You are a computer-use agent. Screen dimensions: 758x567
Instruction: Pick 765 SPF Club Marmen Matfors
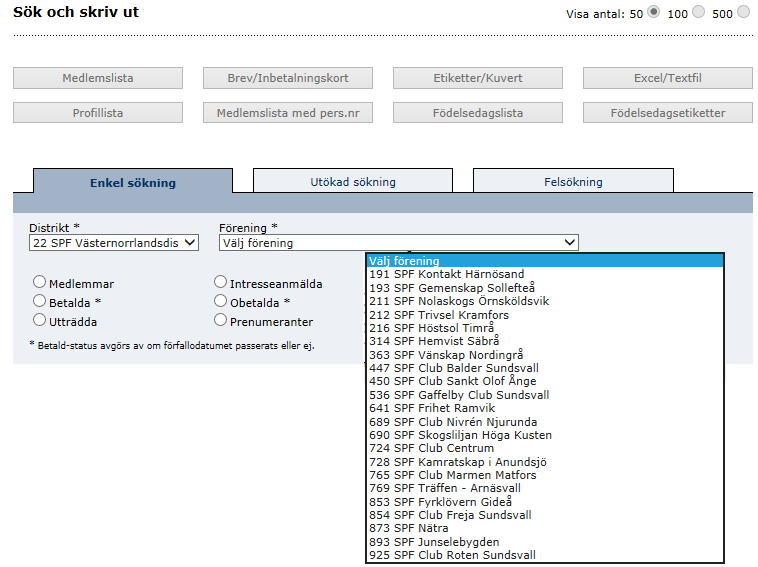pos(545,475)
